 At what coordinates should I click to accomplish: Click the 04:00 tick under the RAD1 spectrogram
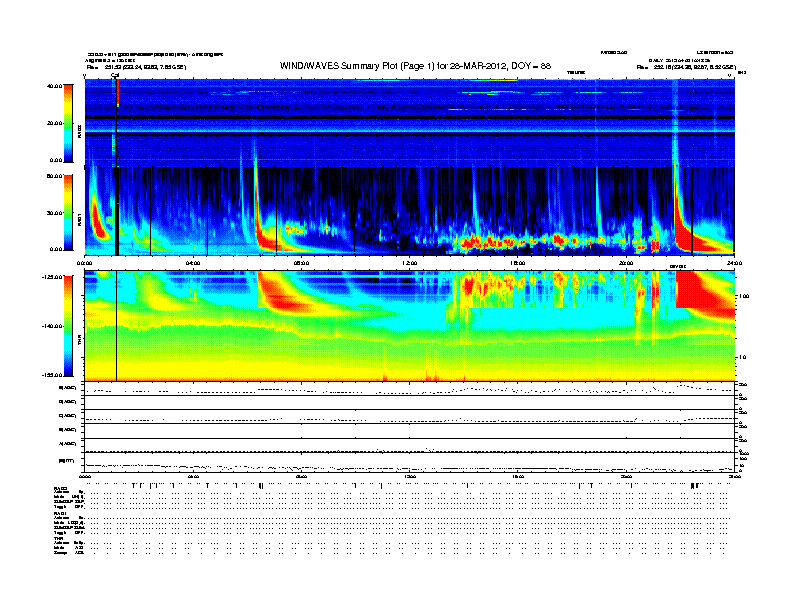[x=193, y=263]
